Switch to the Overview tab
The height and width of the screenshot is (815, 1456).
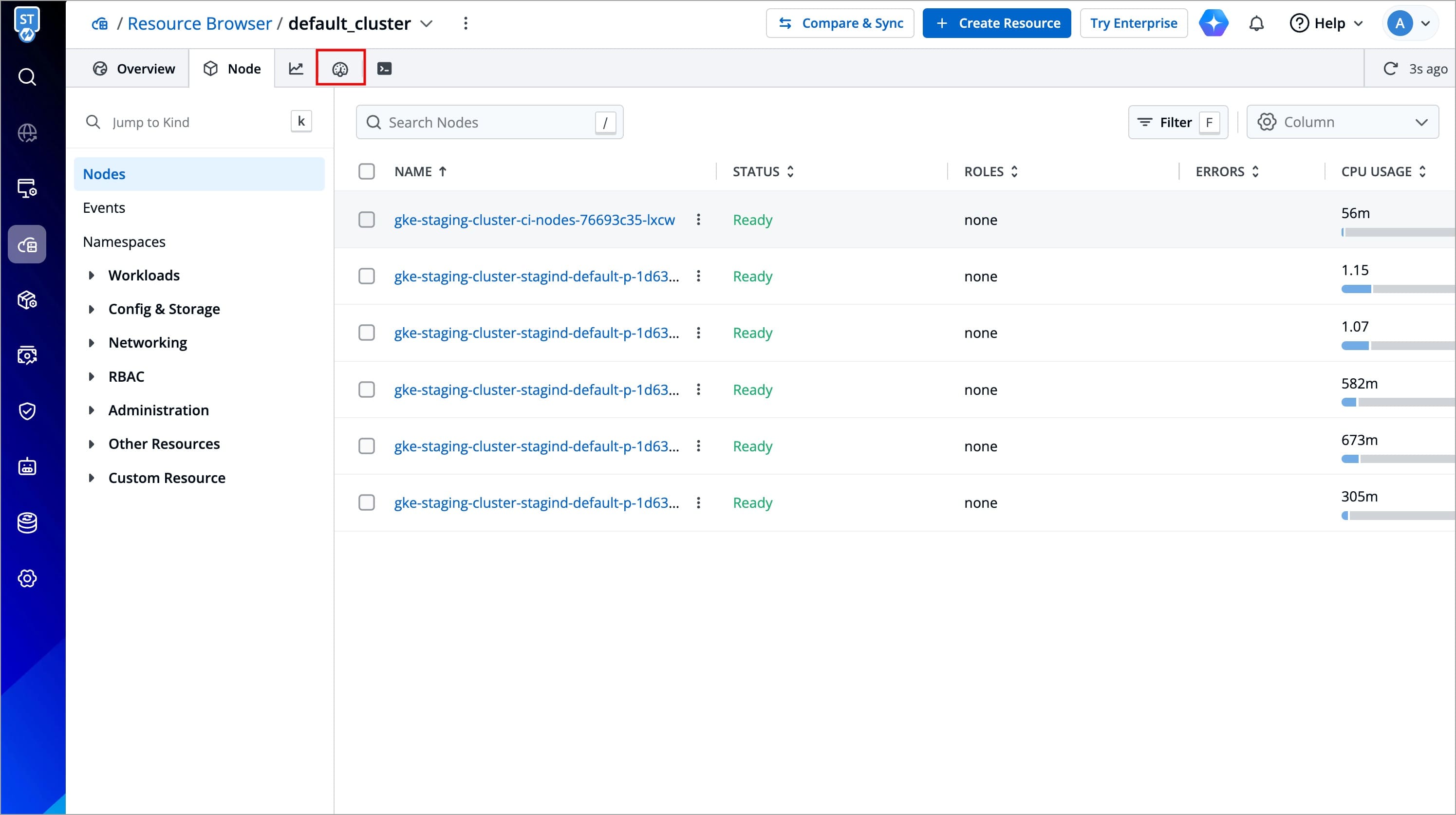coord(133,69)
